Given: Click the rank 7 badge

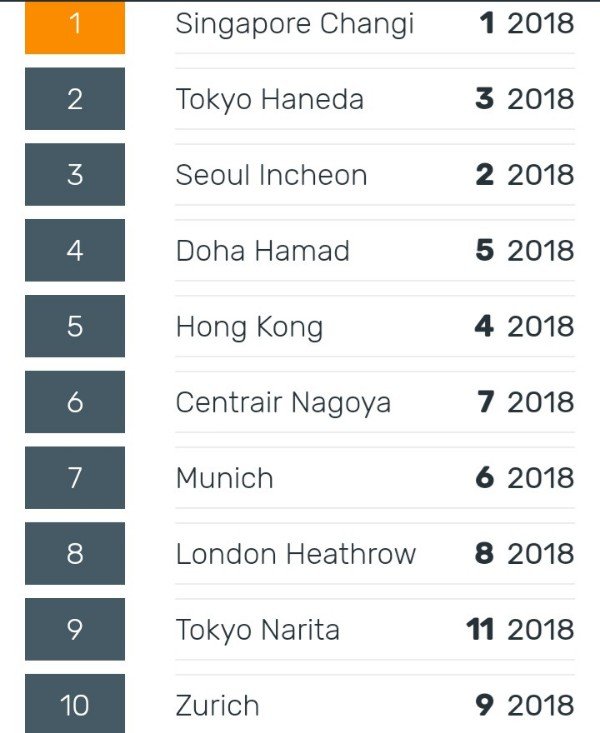Looking at the screenshot, I should 75,477.
